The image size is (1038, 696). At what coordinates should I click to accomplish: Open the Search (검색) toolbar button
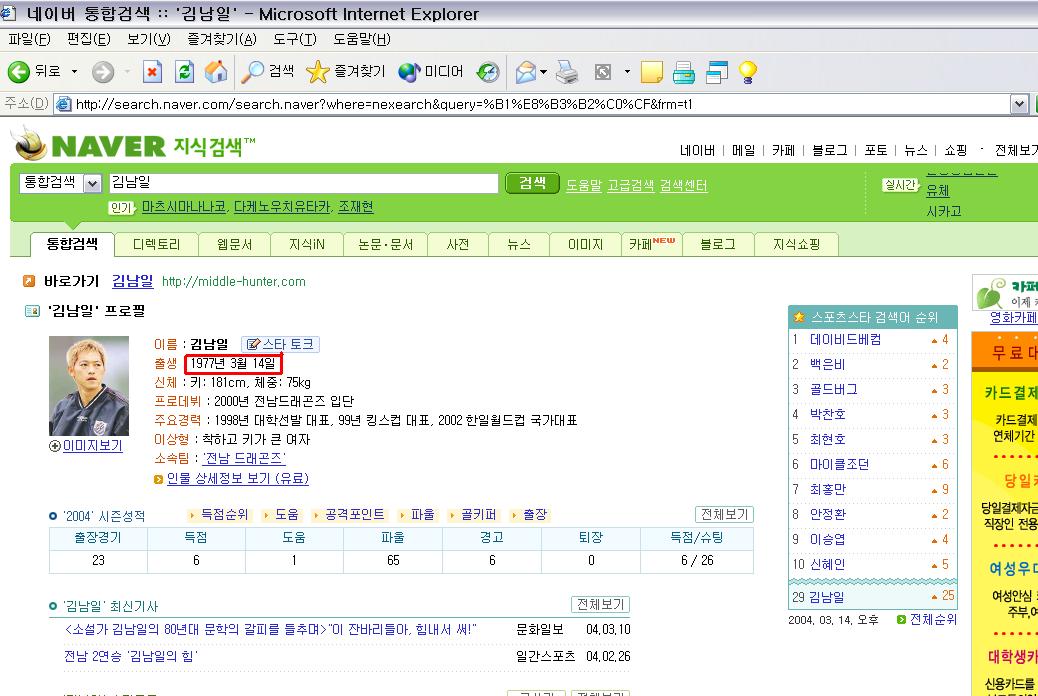[267, 72]
